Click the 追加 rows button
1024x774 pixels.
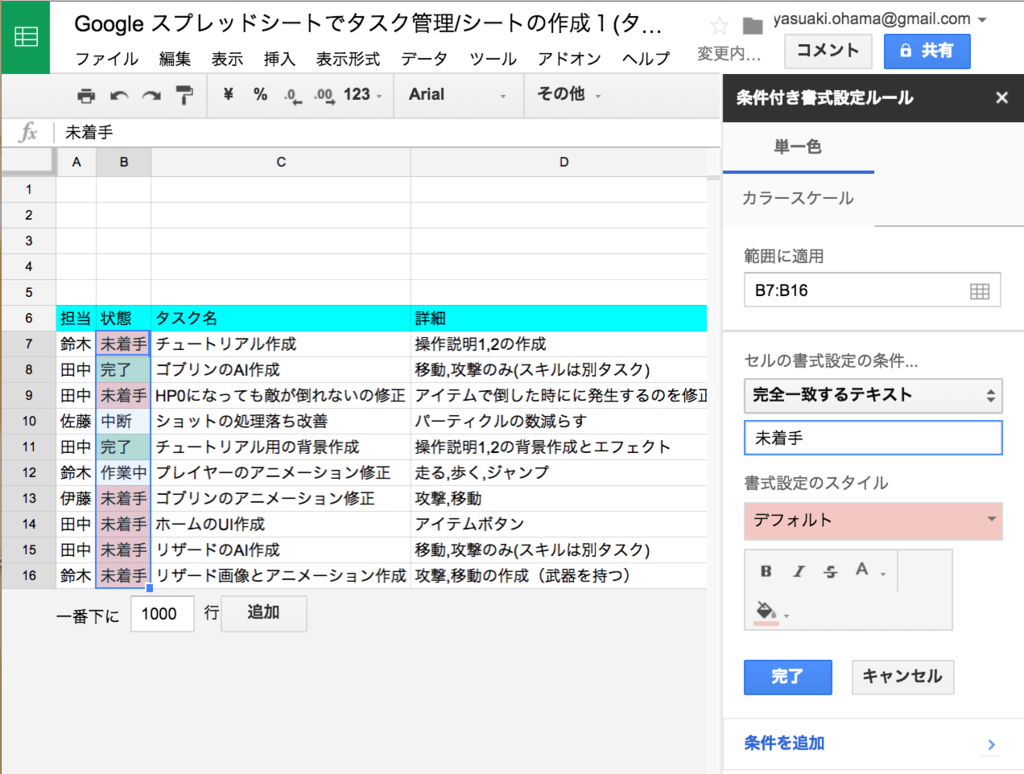pyautogui.click(x=264, y=613)
